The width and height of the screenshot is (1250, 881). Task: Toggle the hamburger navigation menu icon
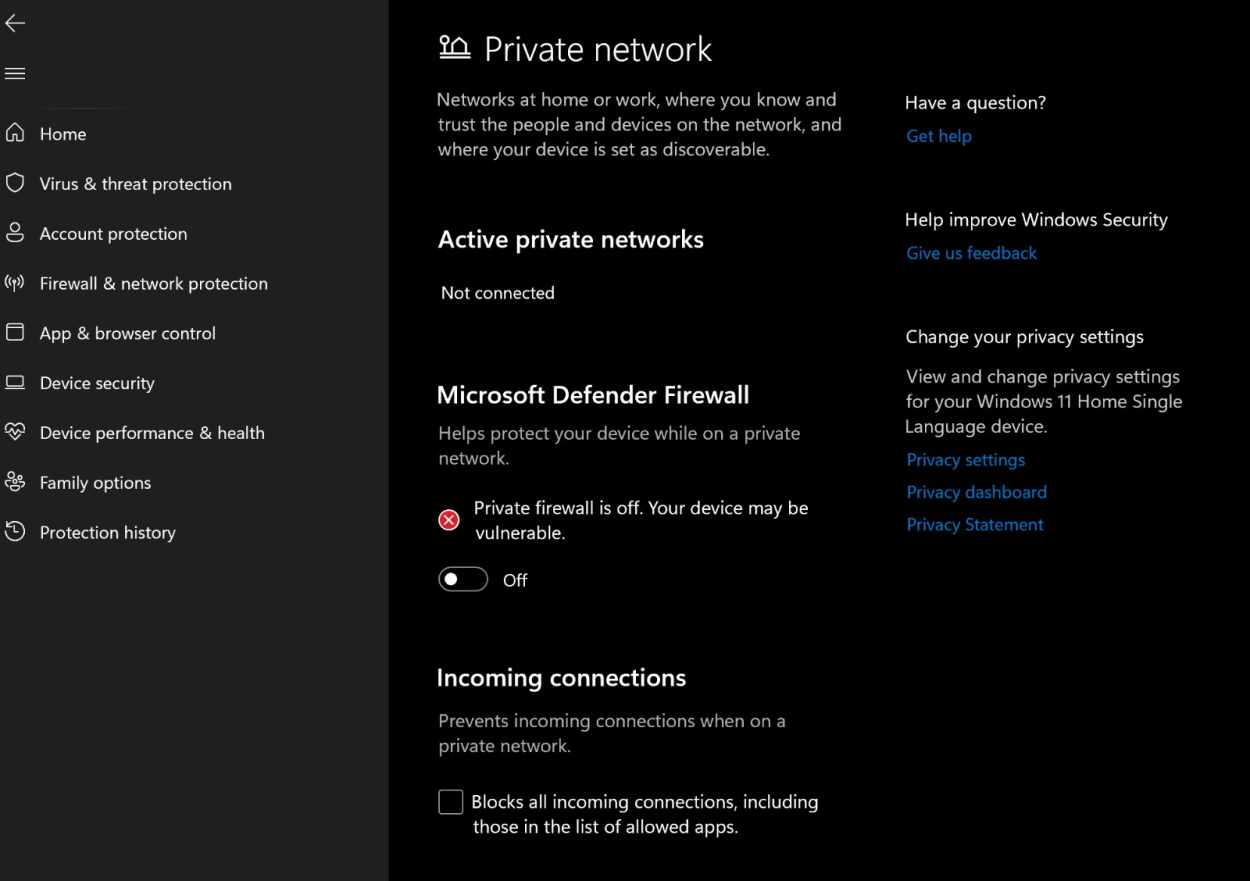(x=15, y=74)
